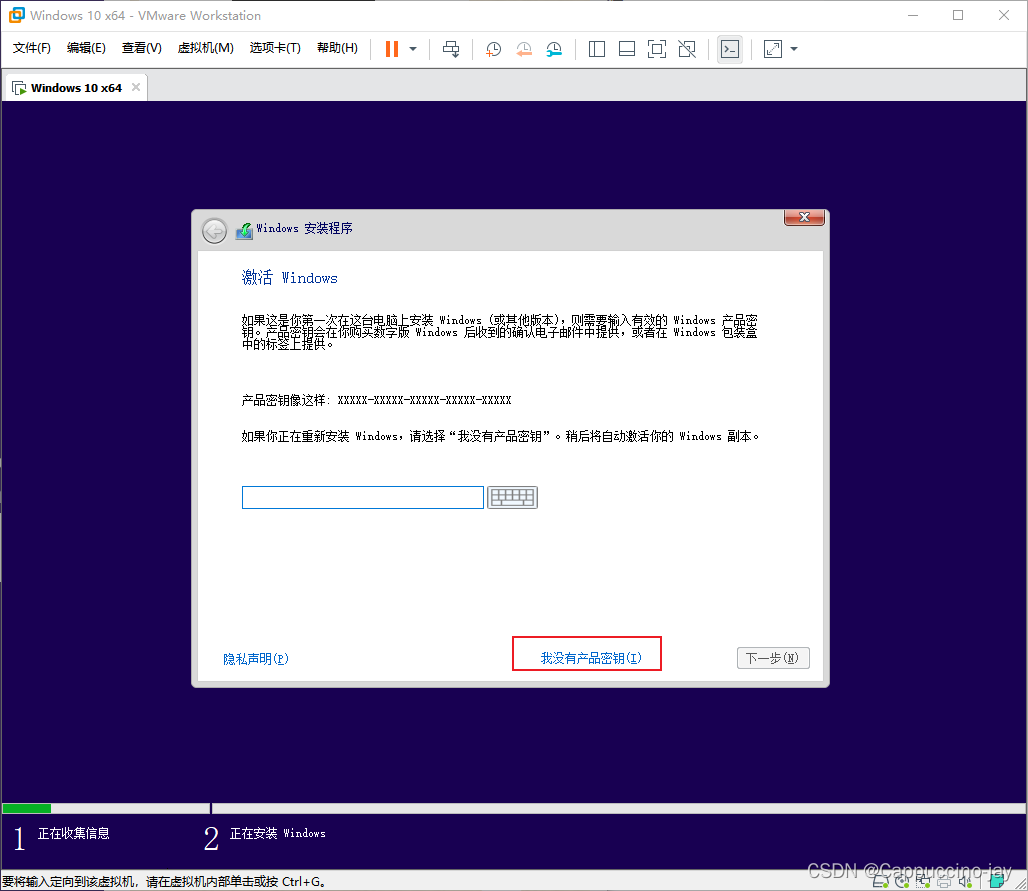Take a snapshot of this virtual machine
Image resolution: width=1028 pixels, height=891 pixels.
493,49
